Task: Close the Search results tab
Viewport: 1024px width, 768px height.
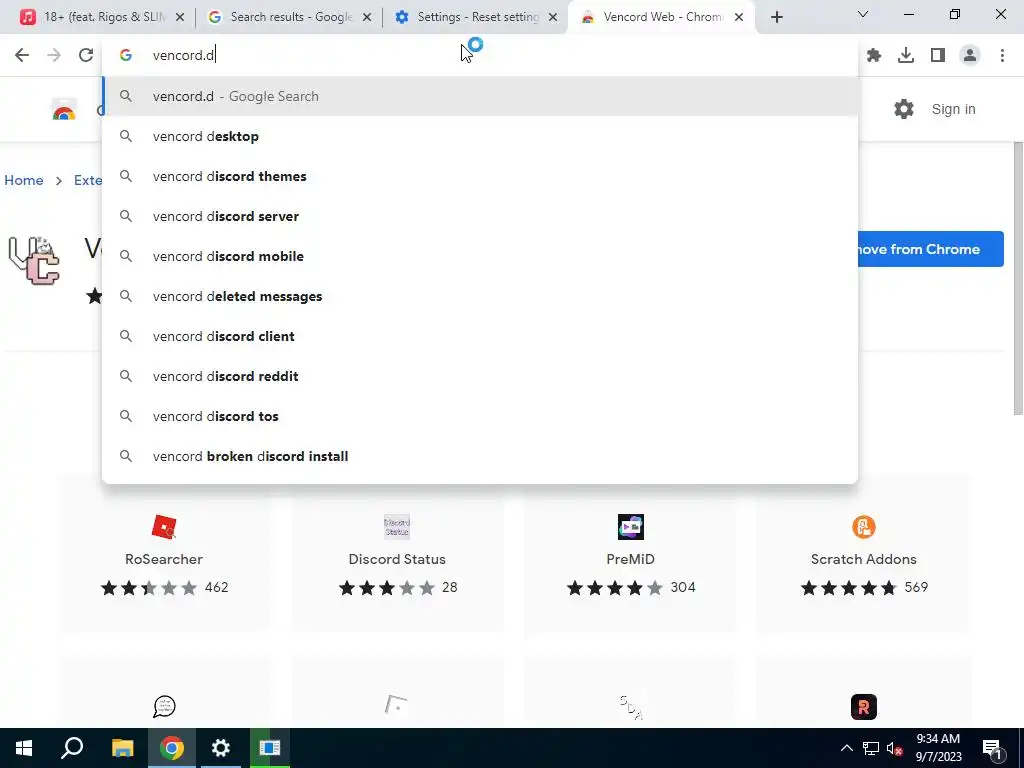Action: [367, 17]
